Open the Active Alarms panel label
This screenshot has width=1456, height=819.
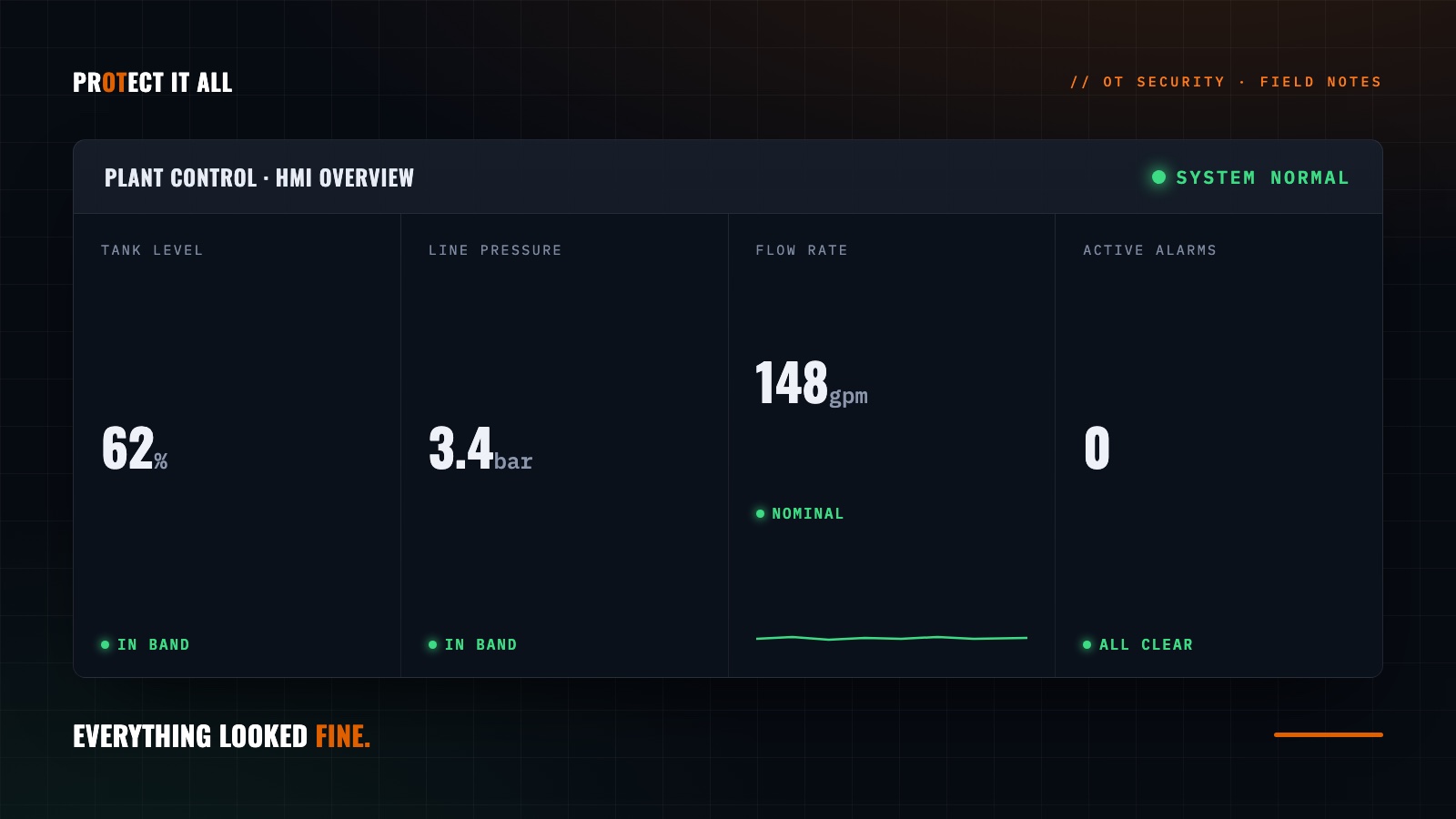[x=1149, y=250]
